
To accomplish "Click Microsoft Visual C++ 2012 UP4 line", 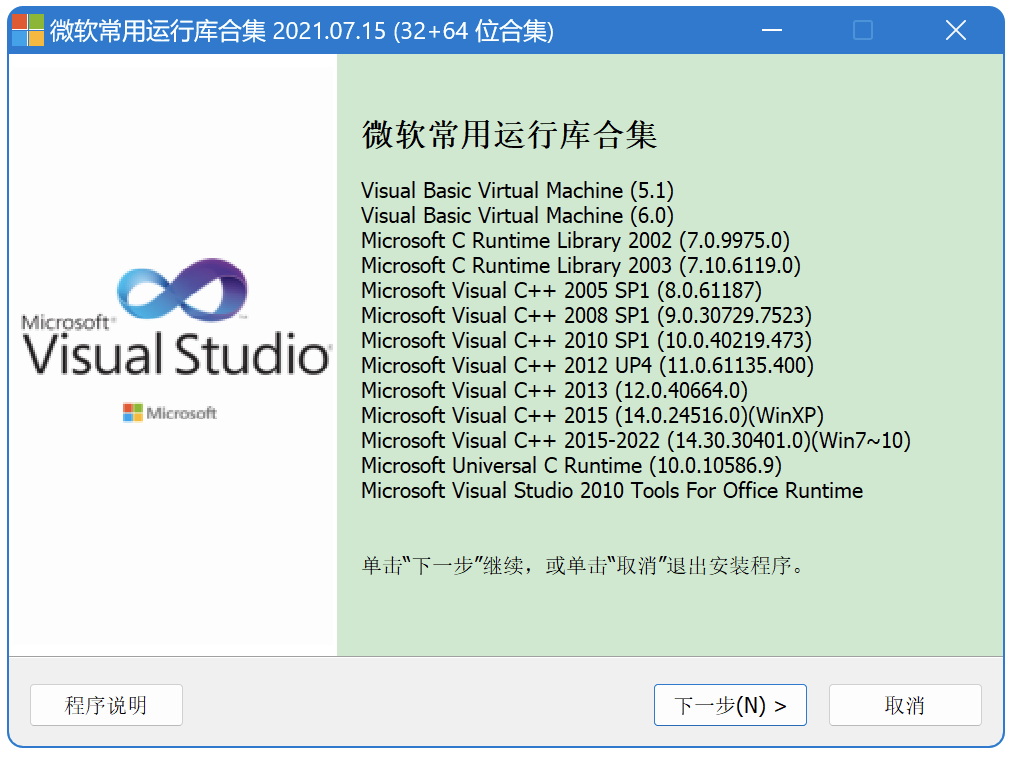I will 587,365.
